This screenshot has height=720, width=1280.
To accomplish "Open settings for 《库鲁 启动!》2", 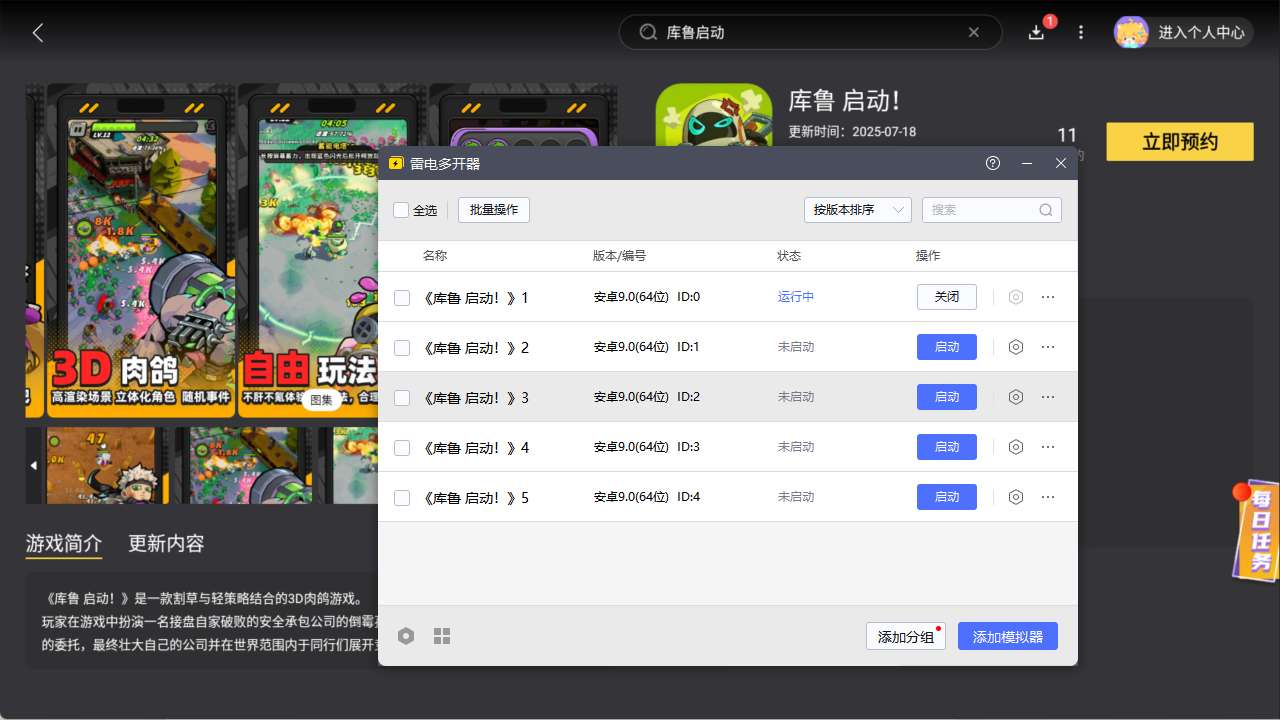I will 1016,347.
